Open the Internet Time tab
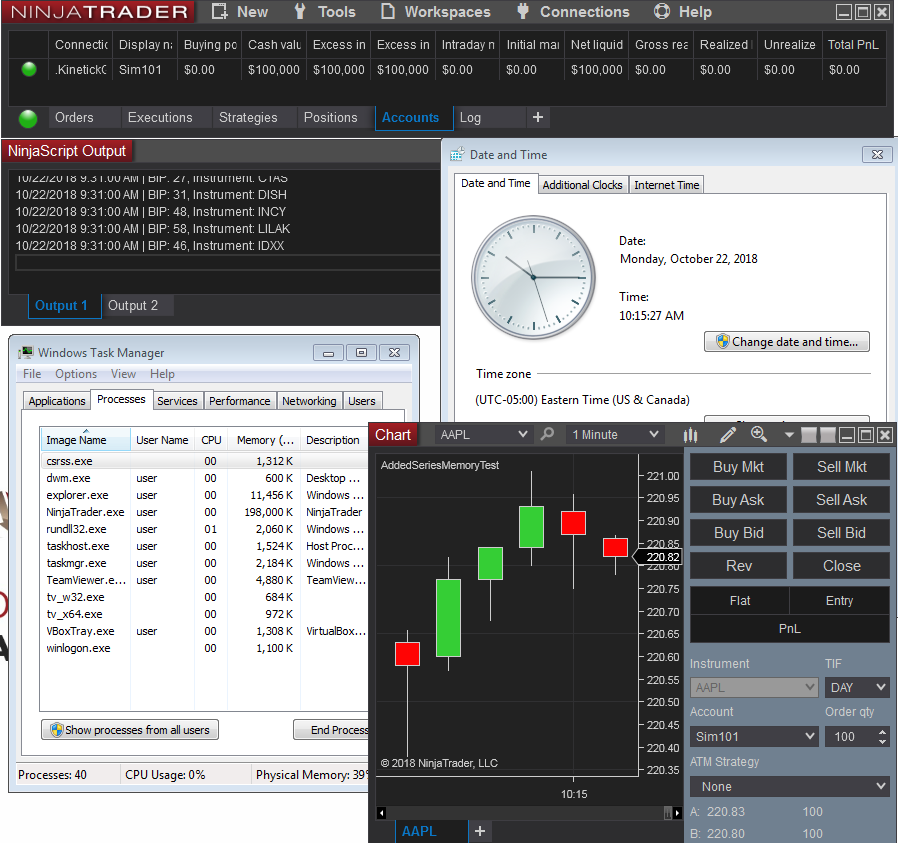The height and width of the screenshot is (843, 898). (667, 185)
